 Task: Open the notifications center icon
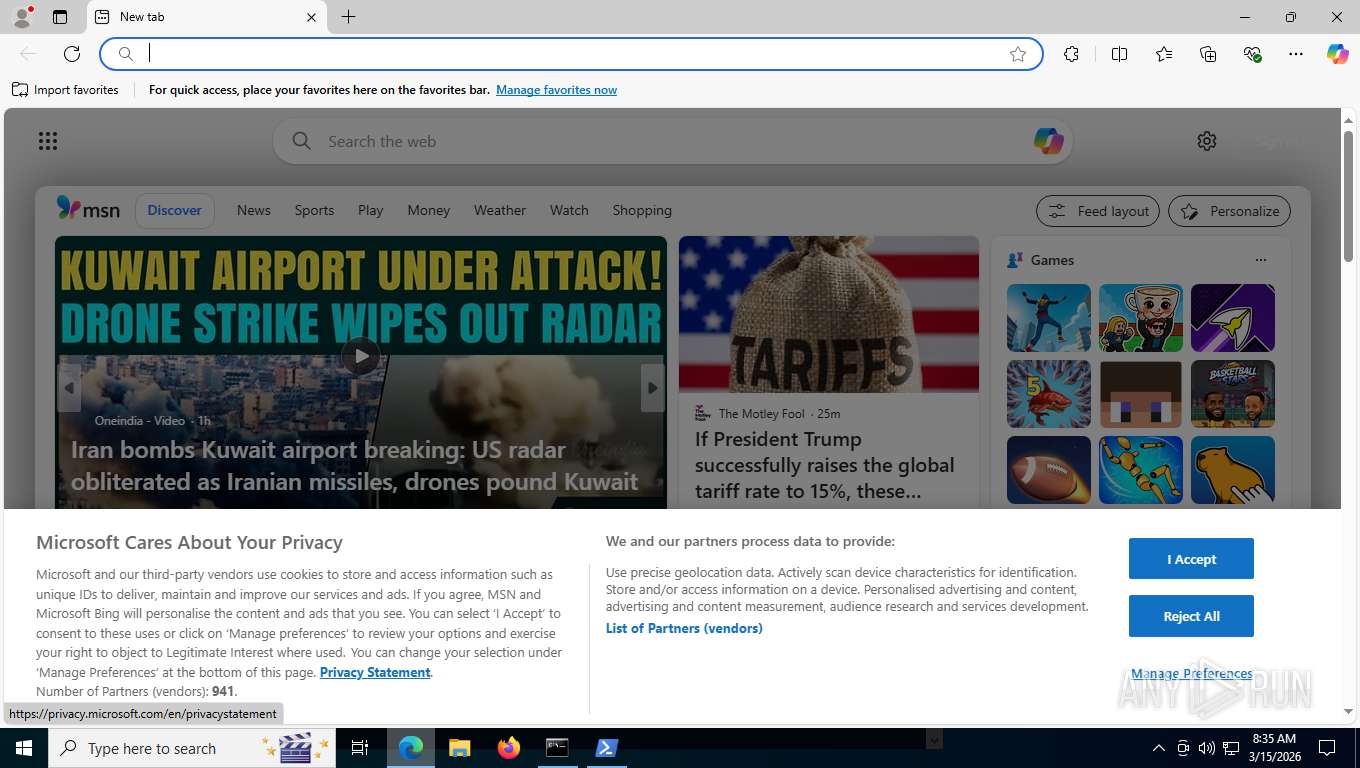(x=1327, y=748)
